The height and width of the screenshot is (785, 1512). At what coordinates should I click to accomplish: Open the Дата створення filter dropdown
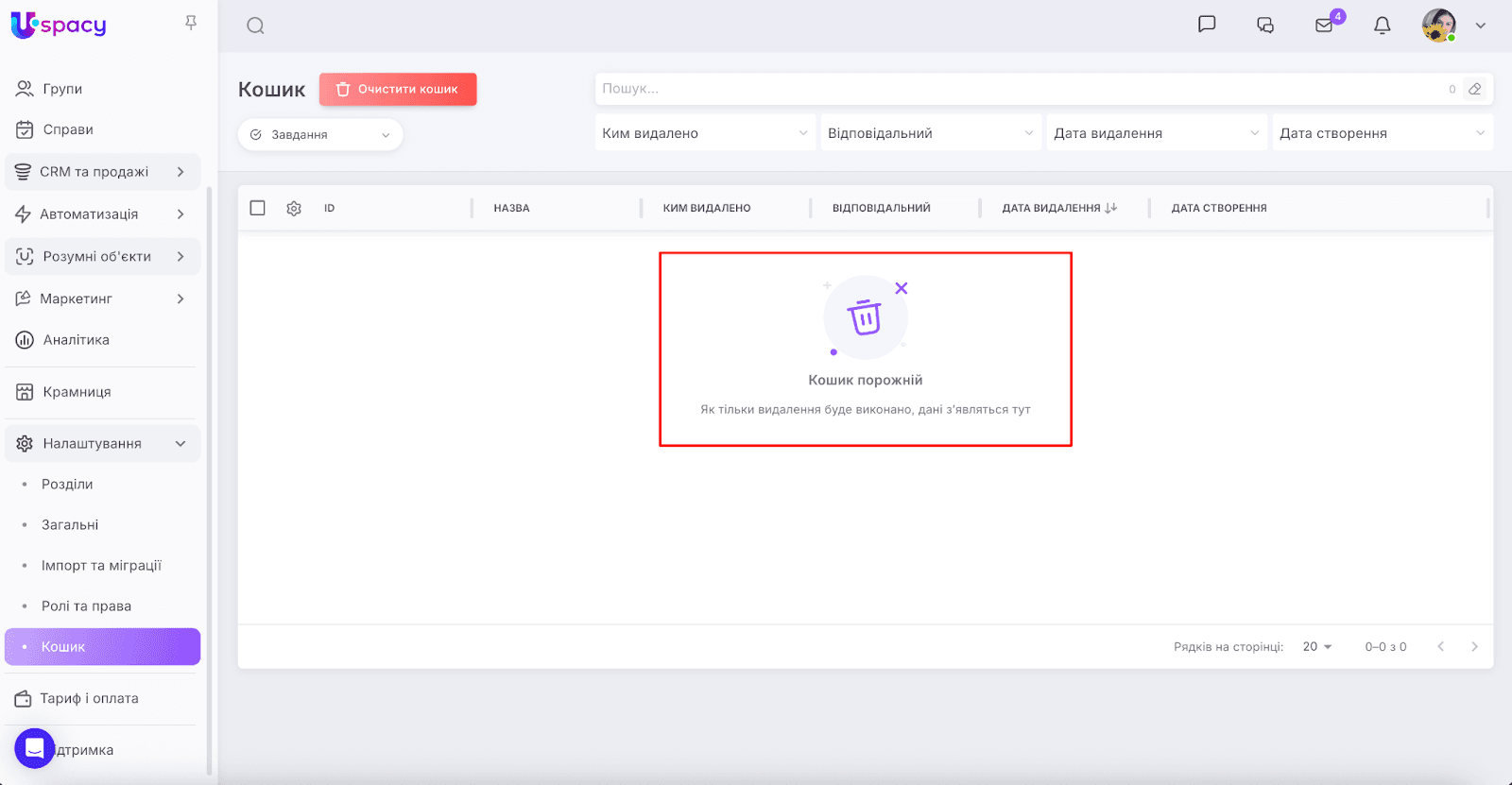(x=1383, y=133)
